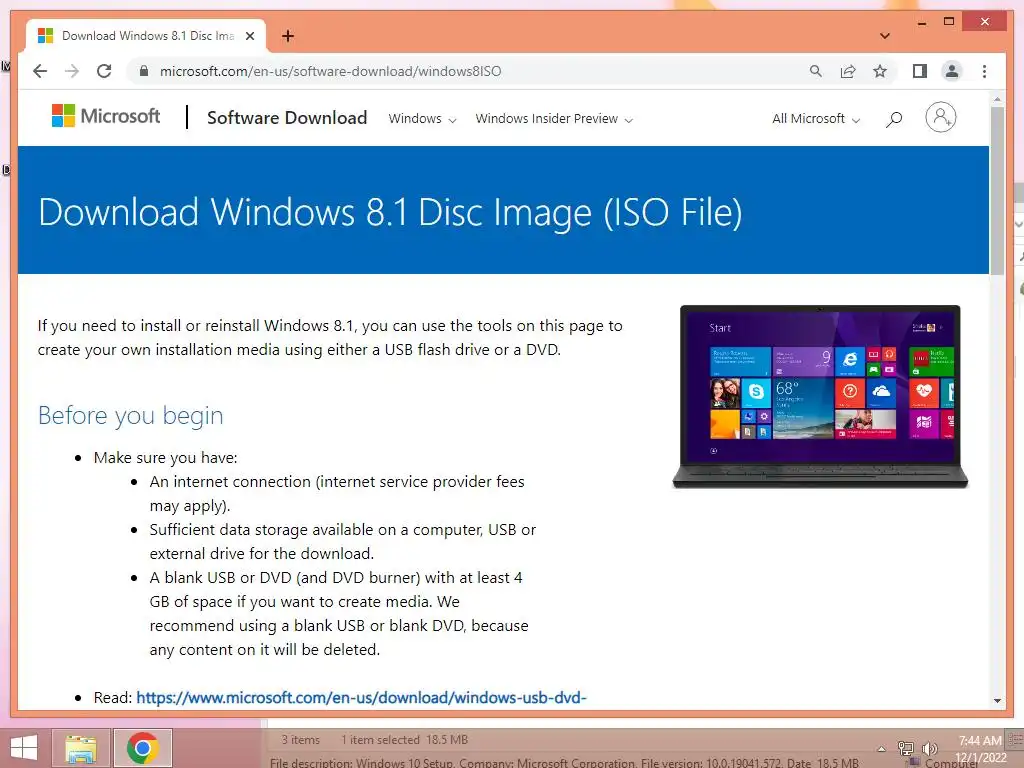Image resolution: width=1024 pixels, height=768 pixels.
Task: Minimize the Chrome window
Action: click(921, 22)
